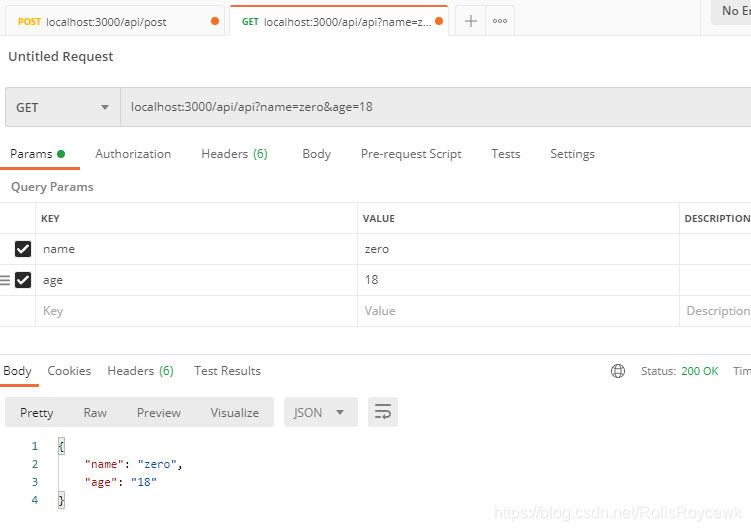Screen dimensions: 751x531
Task: Open the Settings tab
Action: (572, 154)
